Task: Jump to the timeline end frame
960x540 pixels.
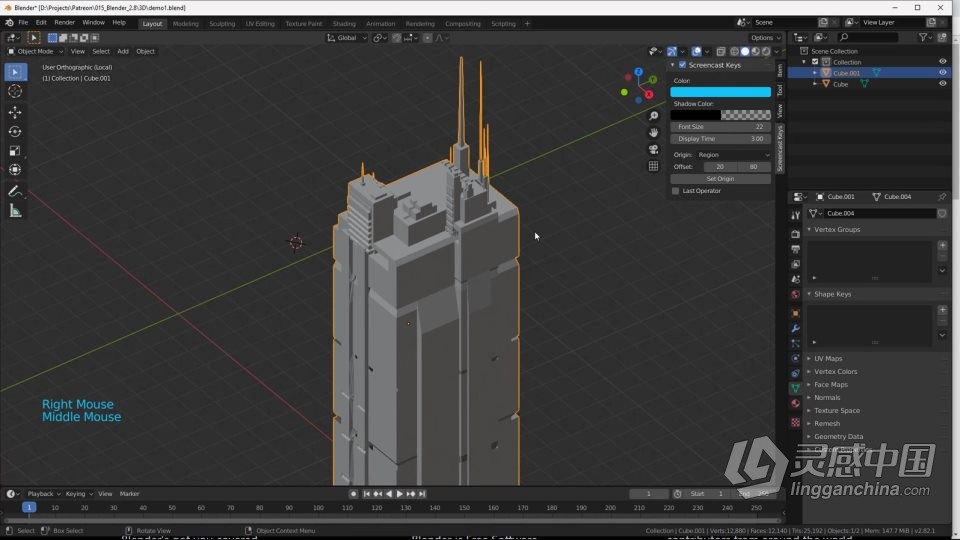Action: click(x=422, y=494)
